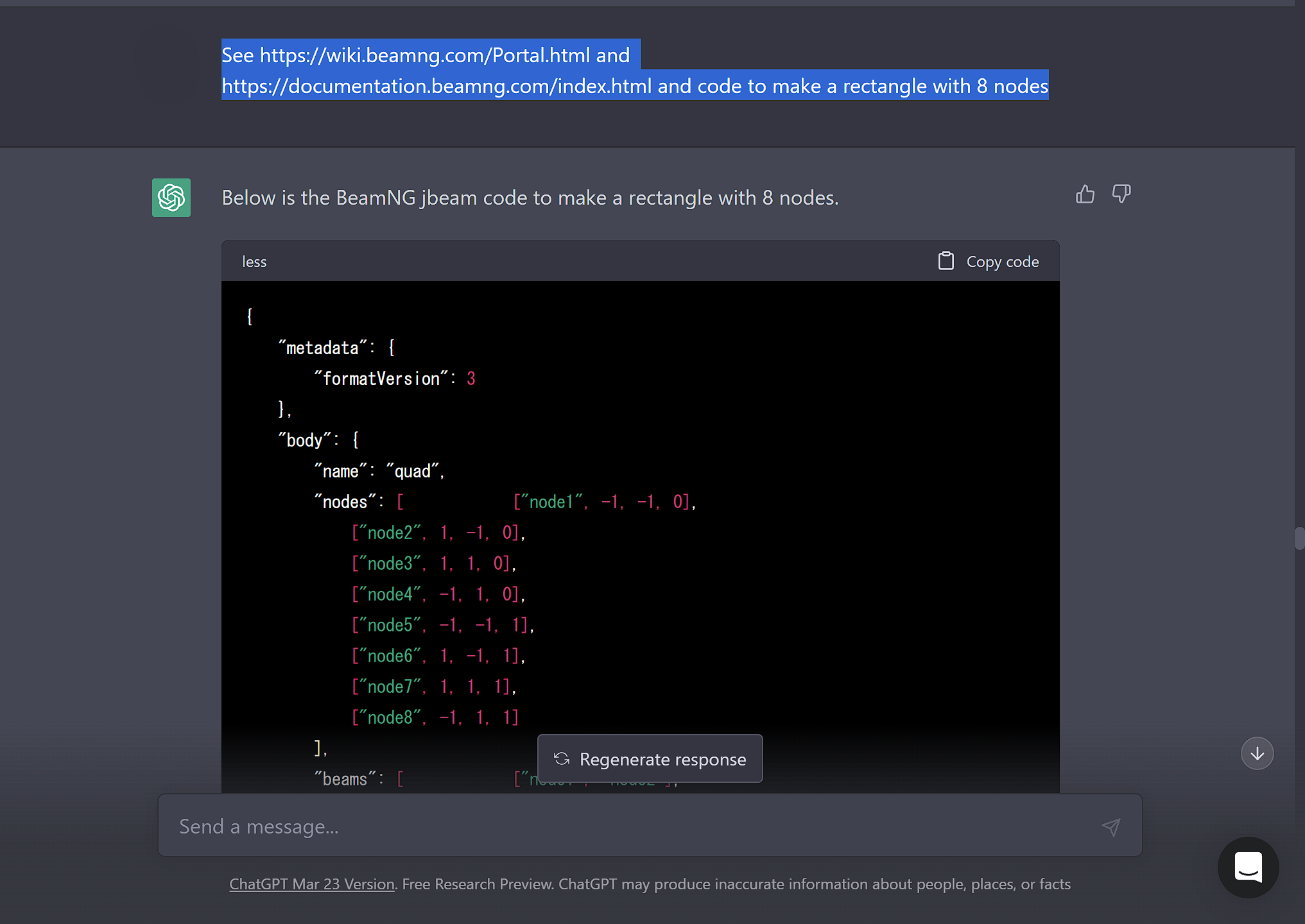Click the "node5" row in code
Screen dimensions: 1305x924
[x=443, y=625]
